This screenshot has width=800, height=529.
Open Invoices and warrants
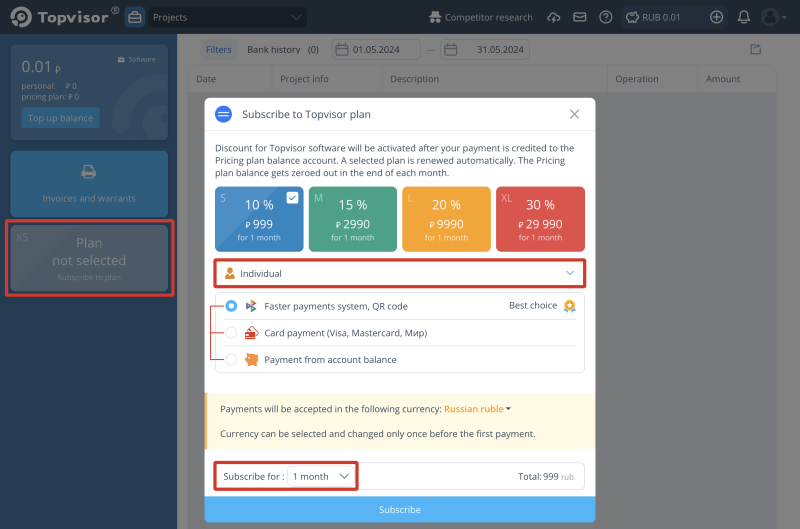point(89,184)
